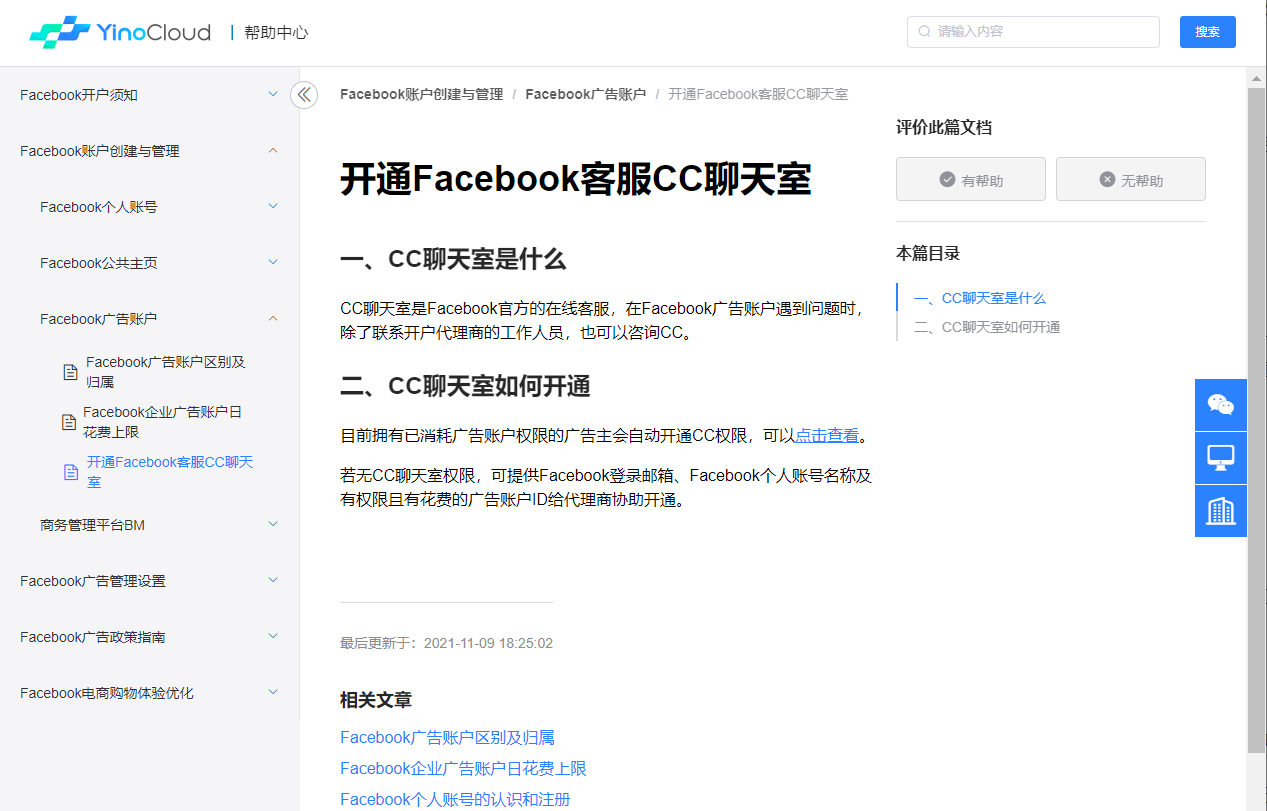Focus the 请输入内容 search field
The height and width of the screenshot is (811, 1267).
(x=1040, y=32)
